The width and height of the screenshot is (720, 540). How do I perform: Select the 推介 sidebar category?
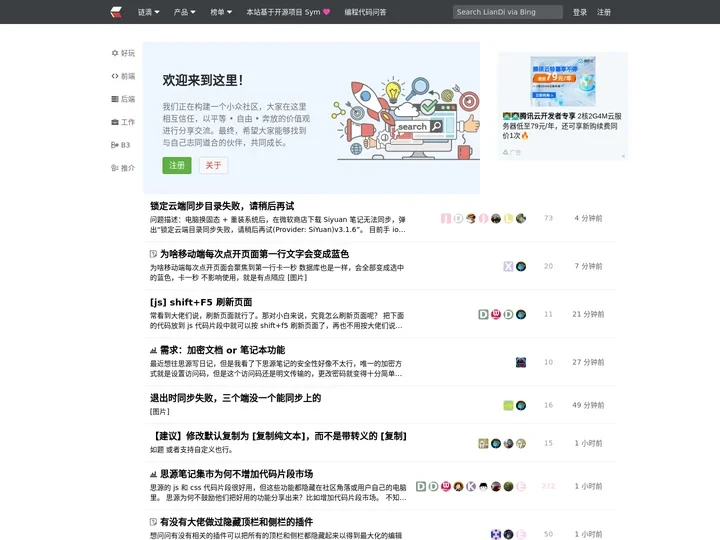123,168
